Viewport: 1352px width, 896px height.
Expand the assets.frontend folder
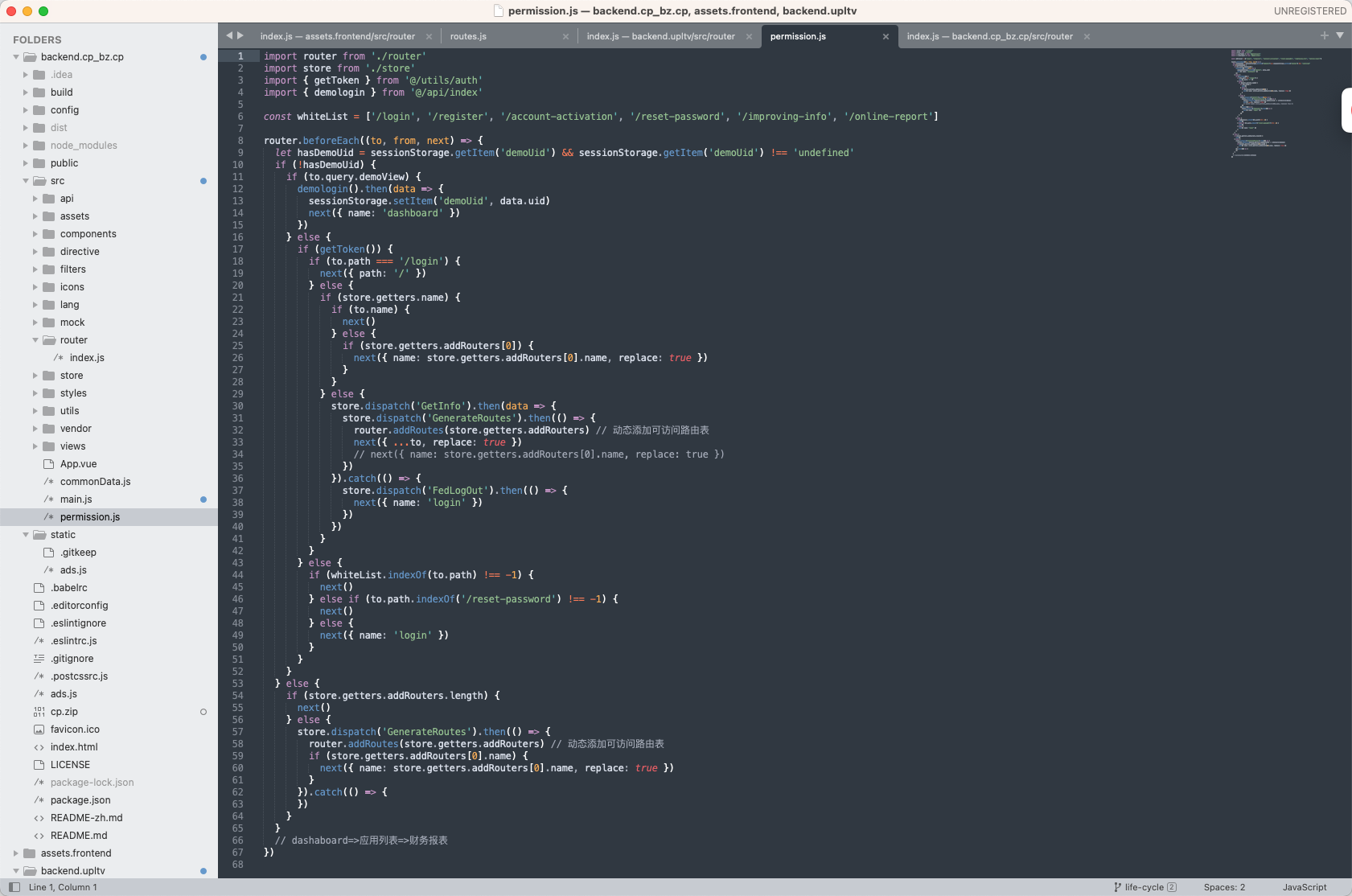16,853
